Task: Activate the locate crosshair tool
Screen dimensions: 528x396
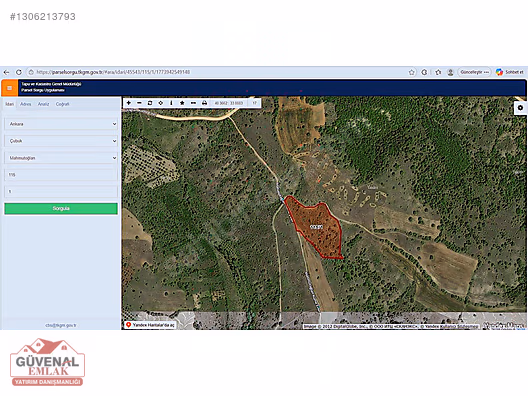Action: click(x=161, y=103)
